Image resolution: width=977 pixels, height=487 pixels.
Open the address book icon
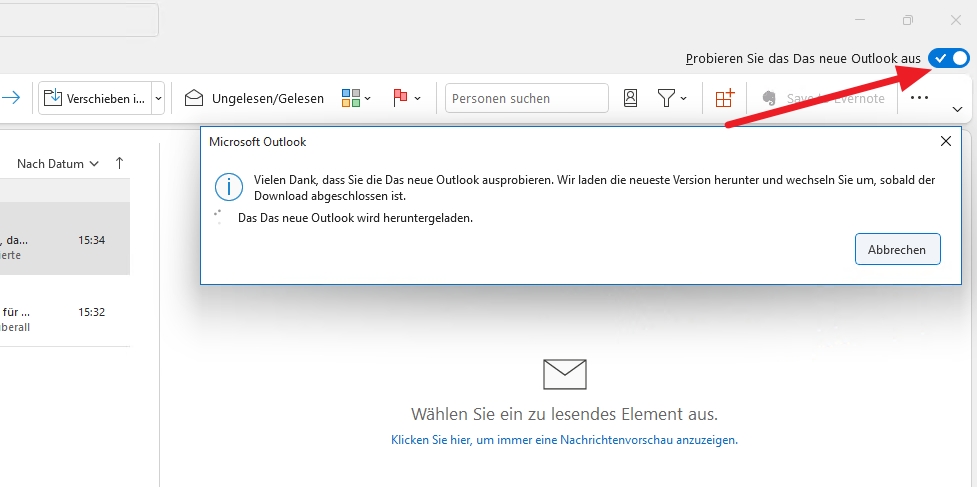(x=630, y=98)
